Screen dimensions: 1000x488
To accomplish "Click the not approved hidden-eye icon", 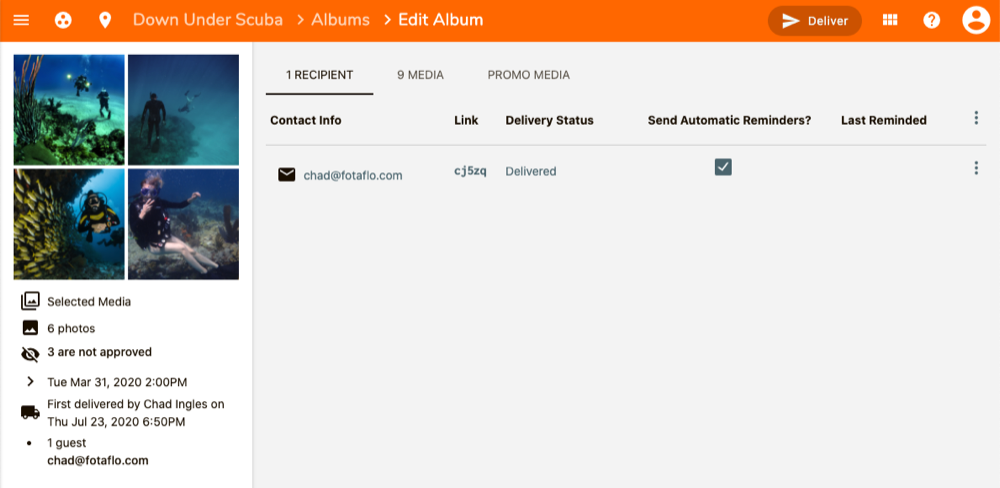I will coord(30,354).
